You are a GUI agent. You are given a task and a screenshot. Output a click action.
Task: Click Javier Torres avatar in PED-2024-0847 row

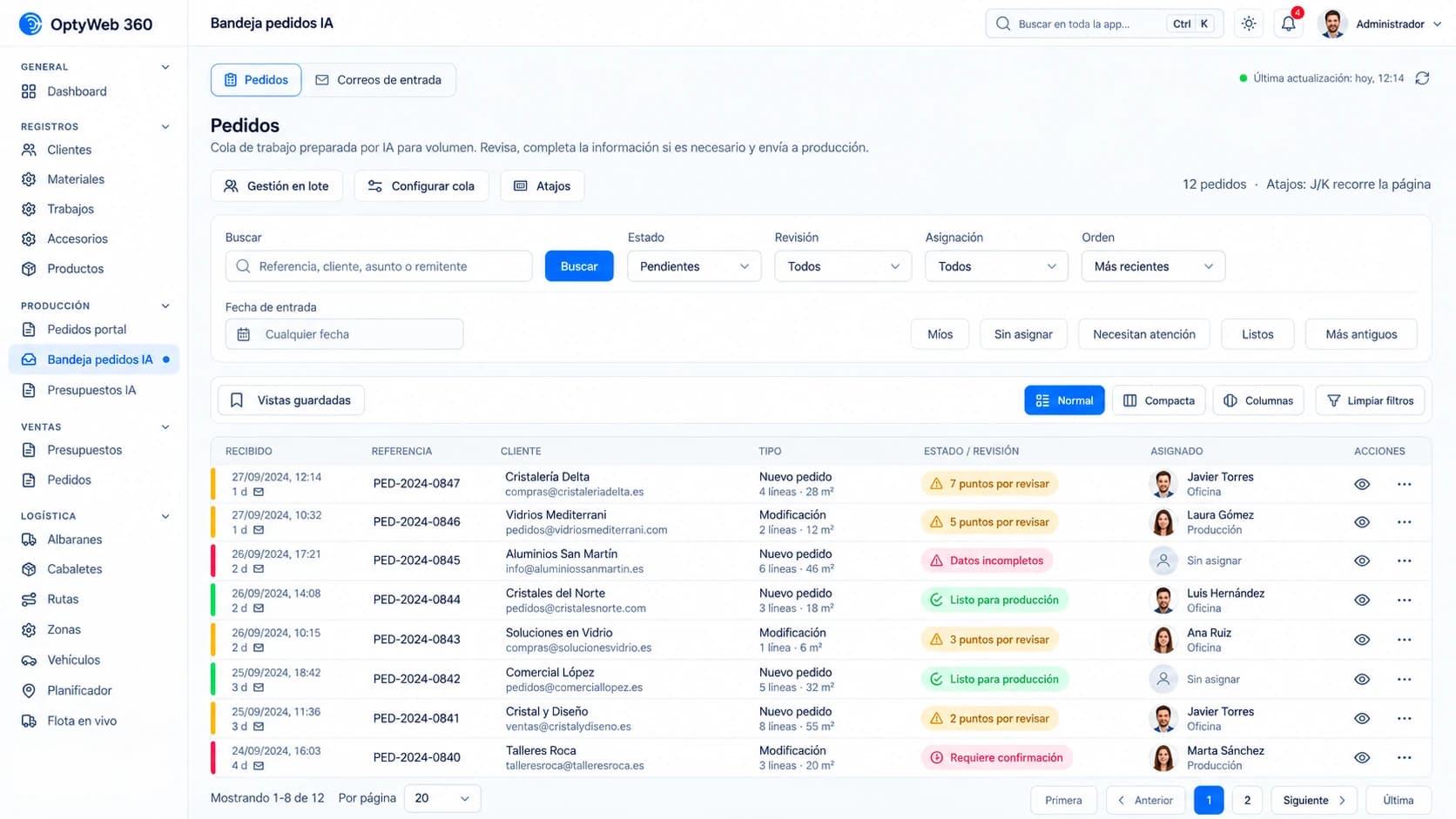coord(1163,484)
